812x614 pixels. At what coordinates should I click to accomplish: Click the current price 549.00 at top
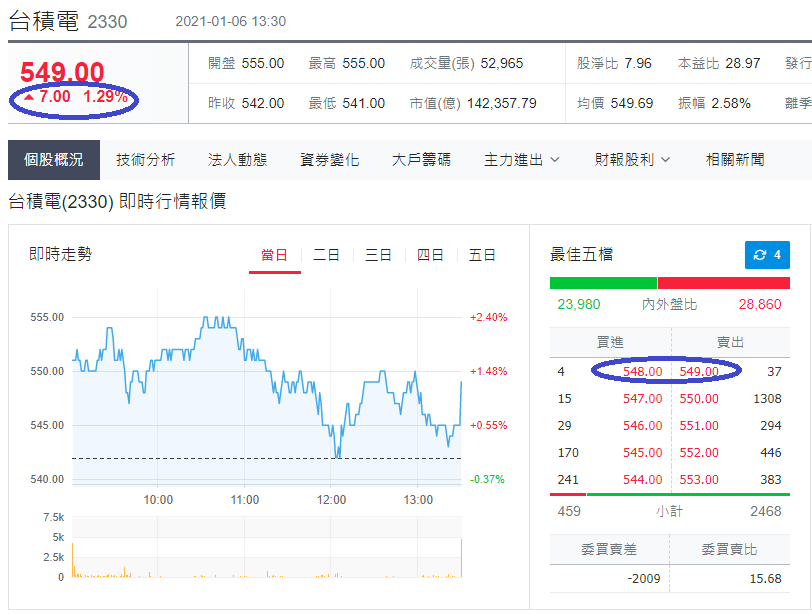[x=62, y=72]
